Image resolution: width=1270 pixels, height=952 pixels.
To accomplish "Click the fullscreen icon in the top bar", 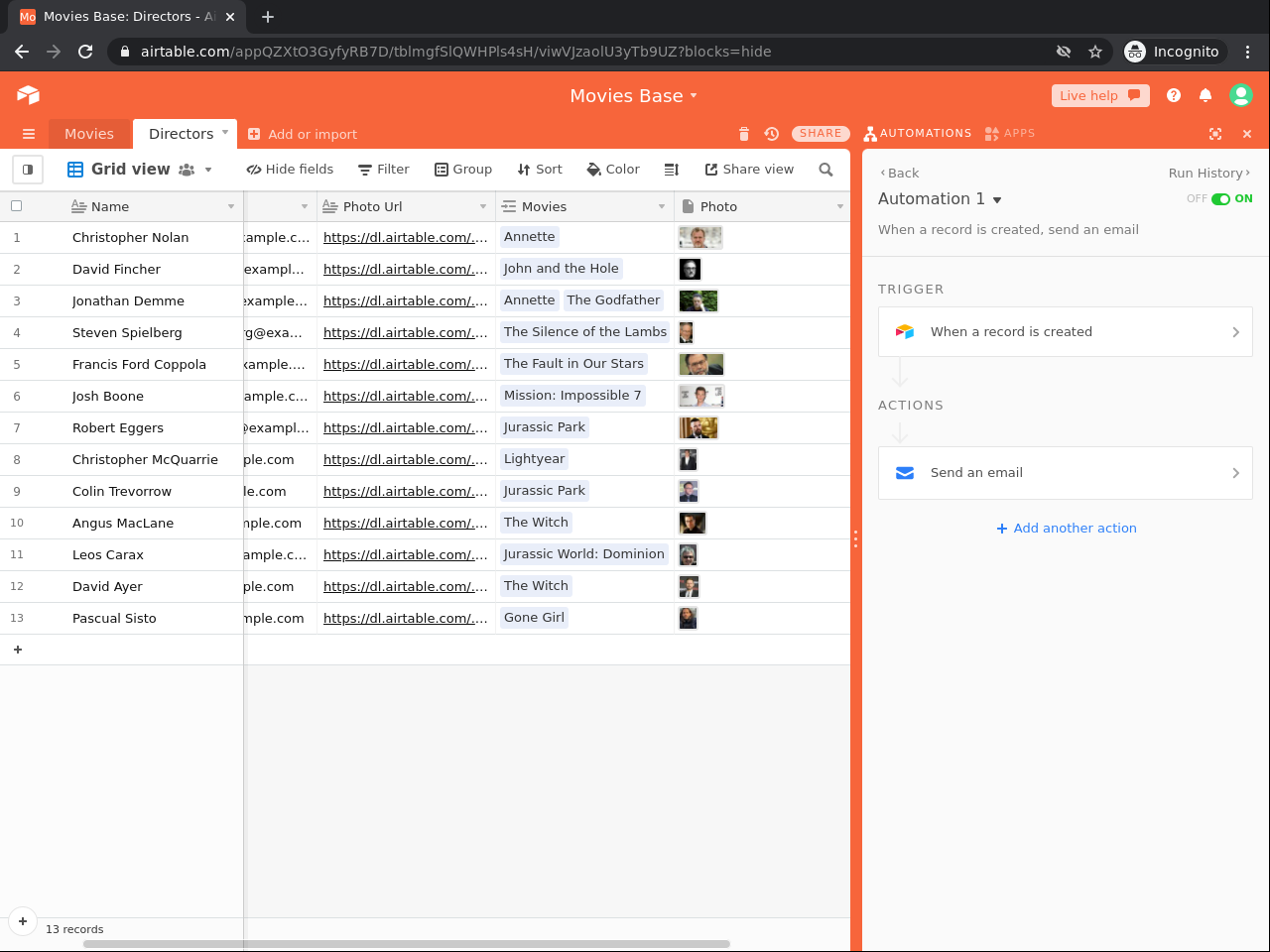I will point(1215,134).
